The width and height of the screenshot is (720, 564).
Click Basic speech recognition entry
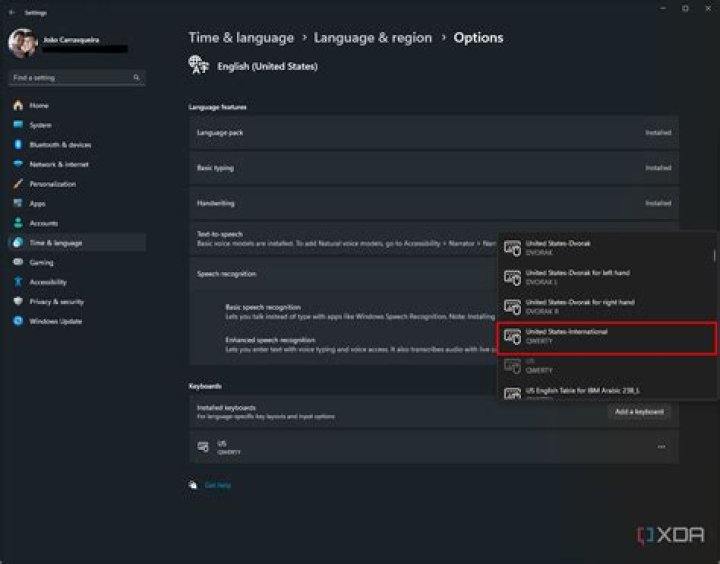[360, 311]
